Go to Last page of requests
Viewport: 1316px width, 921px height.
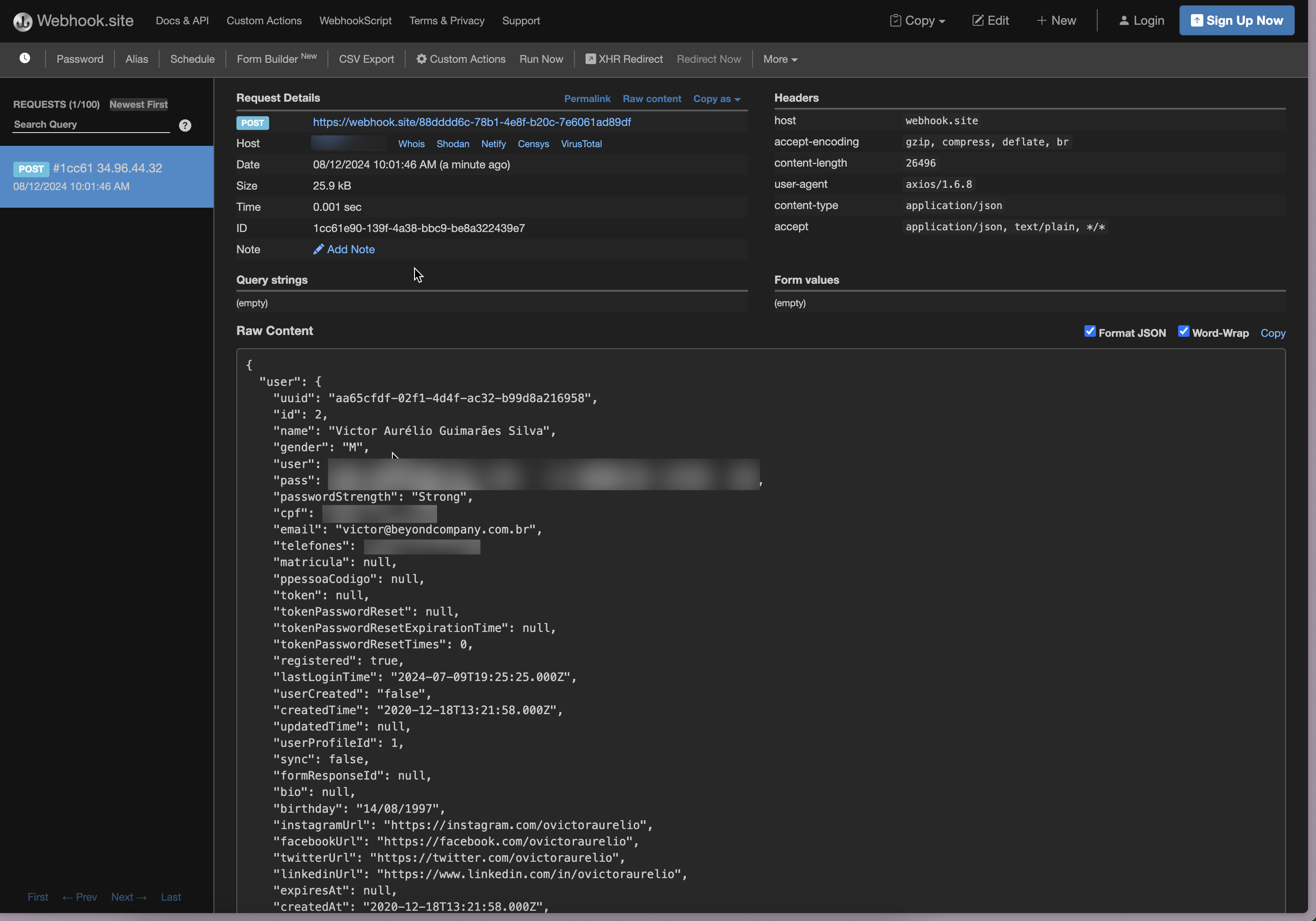coord(171,897)
